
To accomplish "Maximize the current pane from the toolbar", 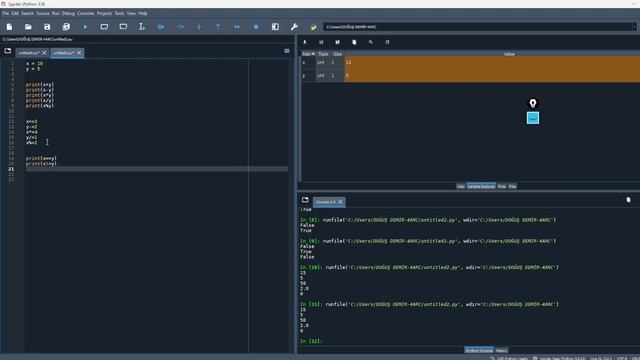I will click(275, 27).
